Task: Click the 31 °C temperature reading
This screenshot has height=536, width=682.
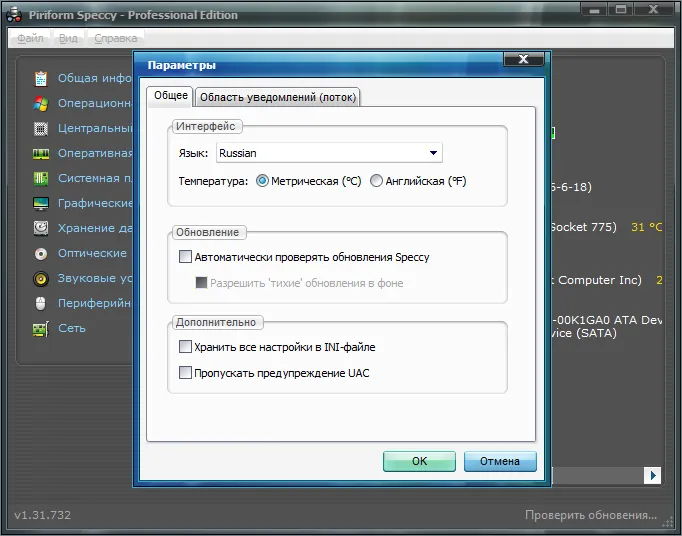Action: coord(646,227)
